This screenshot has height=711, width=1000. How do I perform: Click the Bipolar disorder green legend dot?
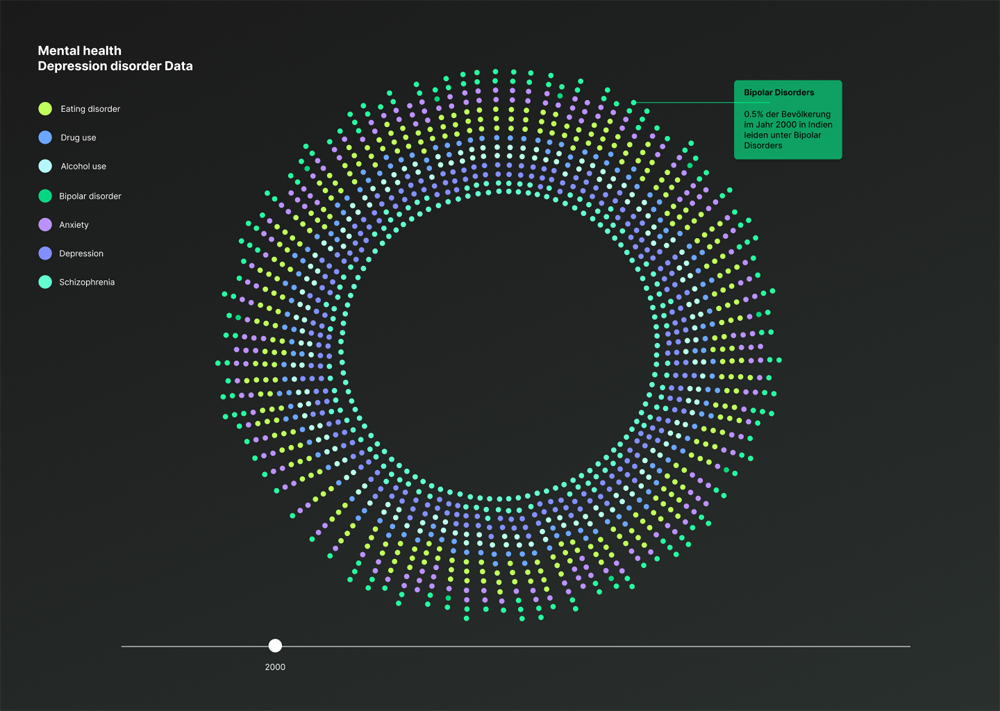click(45, 196)
